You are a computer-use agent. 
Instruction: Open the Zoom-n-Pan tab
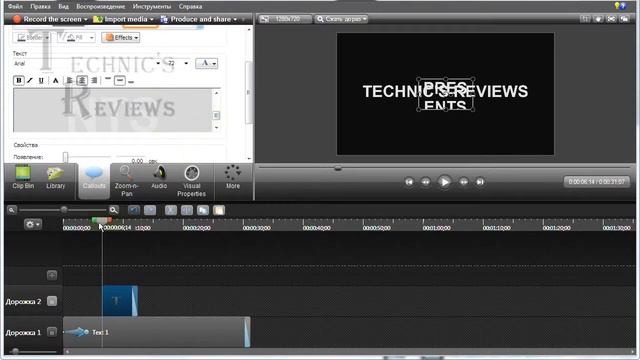(127, 181)
